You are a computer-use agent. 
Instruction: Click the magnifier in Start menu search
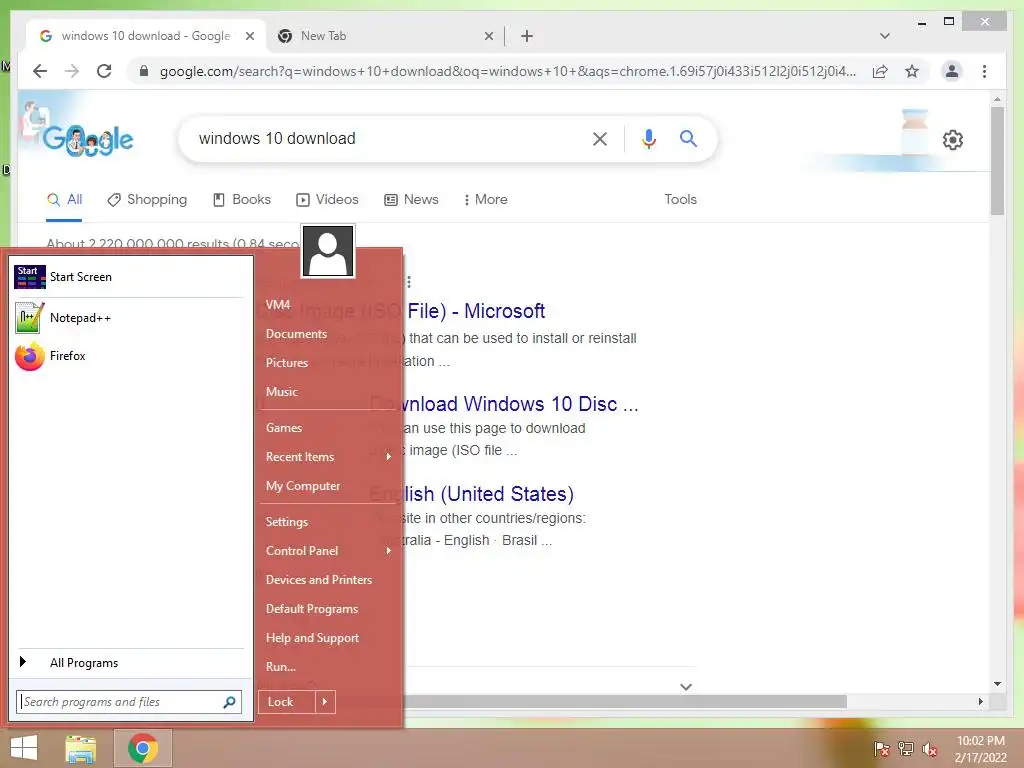tap(229, 702)
